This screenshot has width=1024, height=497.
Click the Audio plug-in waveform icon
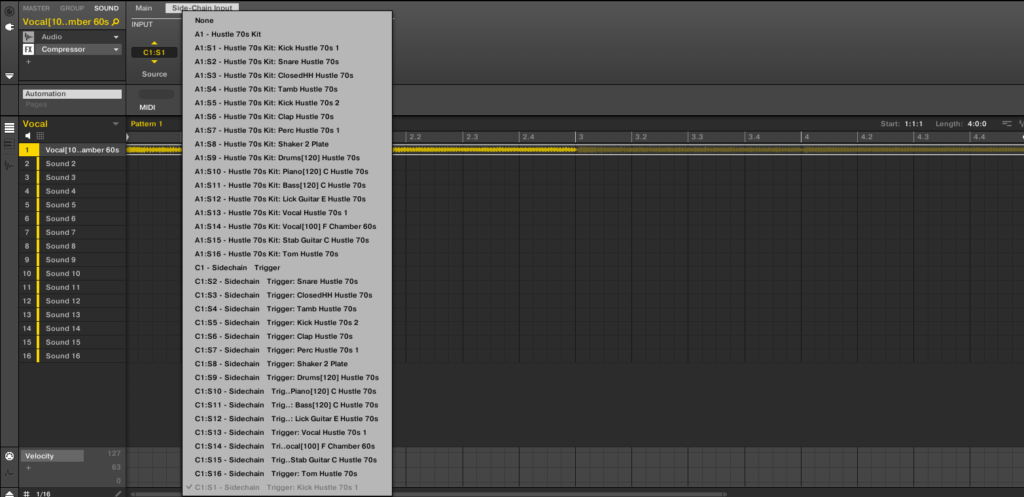tap(29, 36)
